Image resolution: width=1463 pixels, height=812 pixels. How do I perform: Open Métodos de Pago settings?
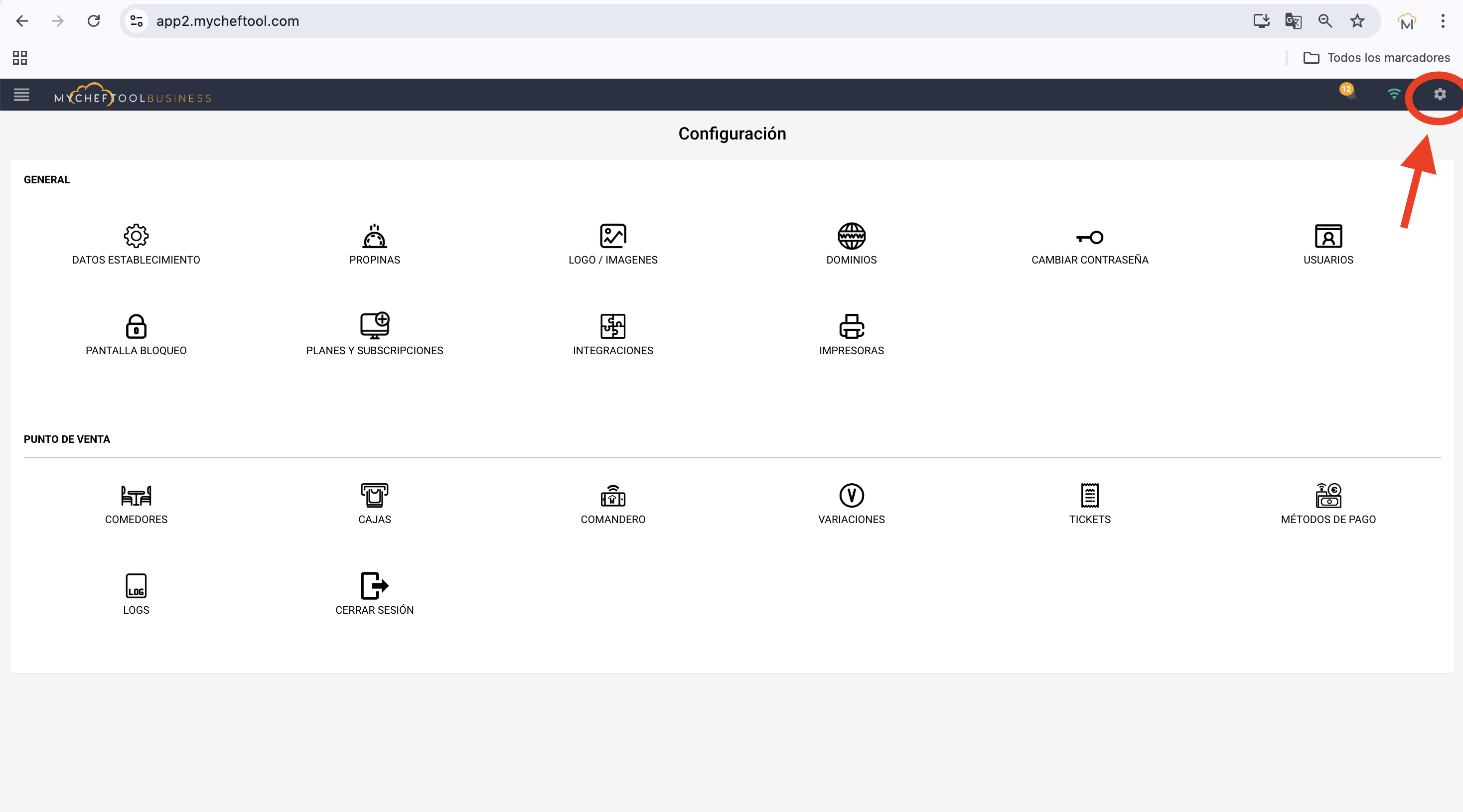tap(1328, 503)
